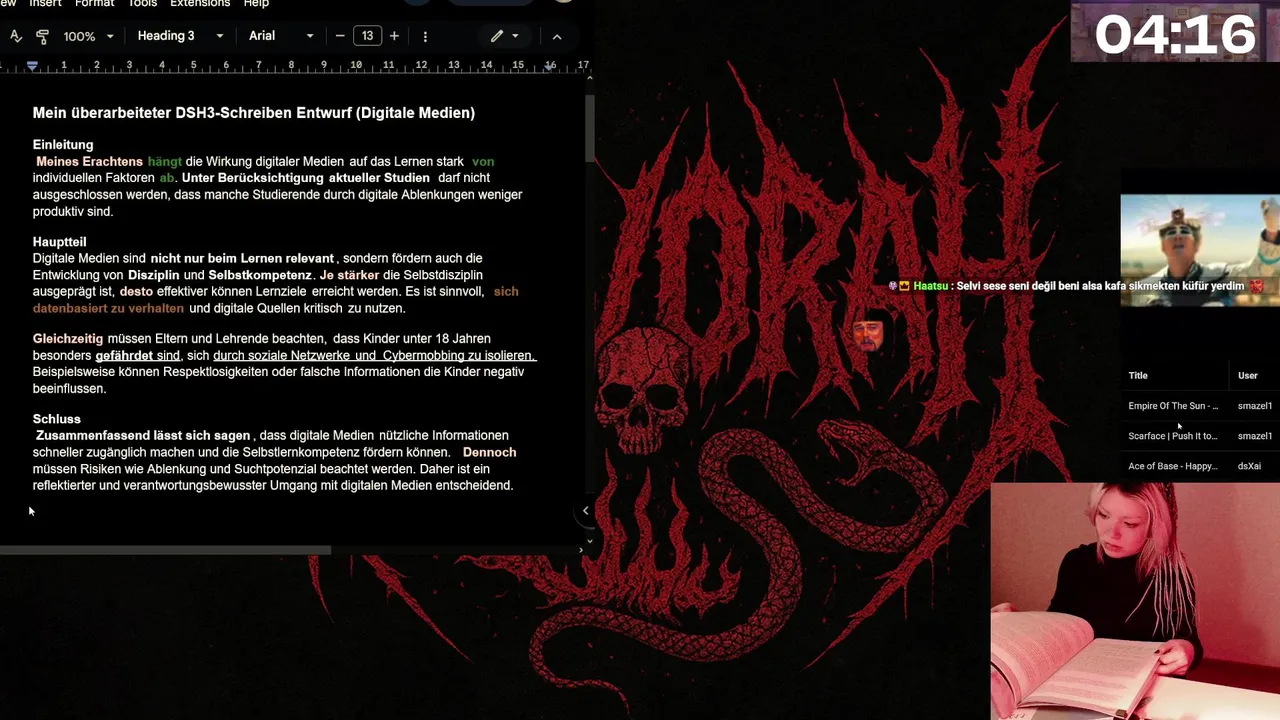
Task: Click the word 'Gleichzeitig'
Action: click(x=68, y=339)
